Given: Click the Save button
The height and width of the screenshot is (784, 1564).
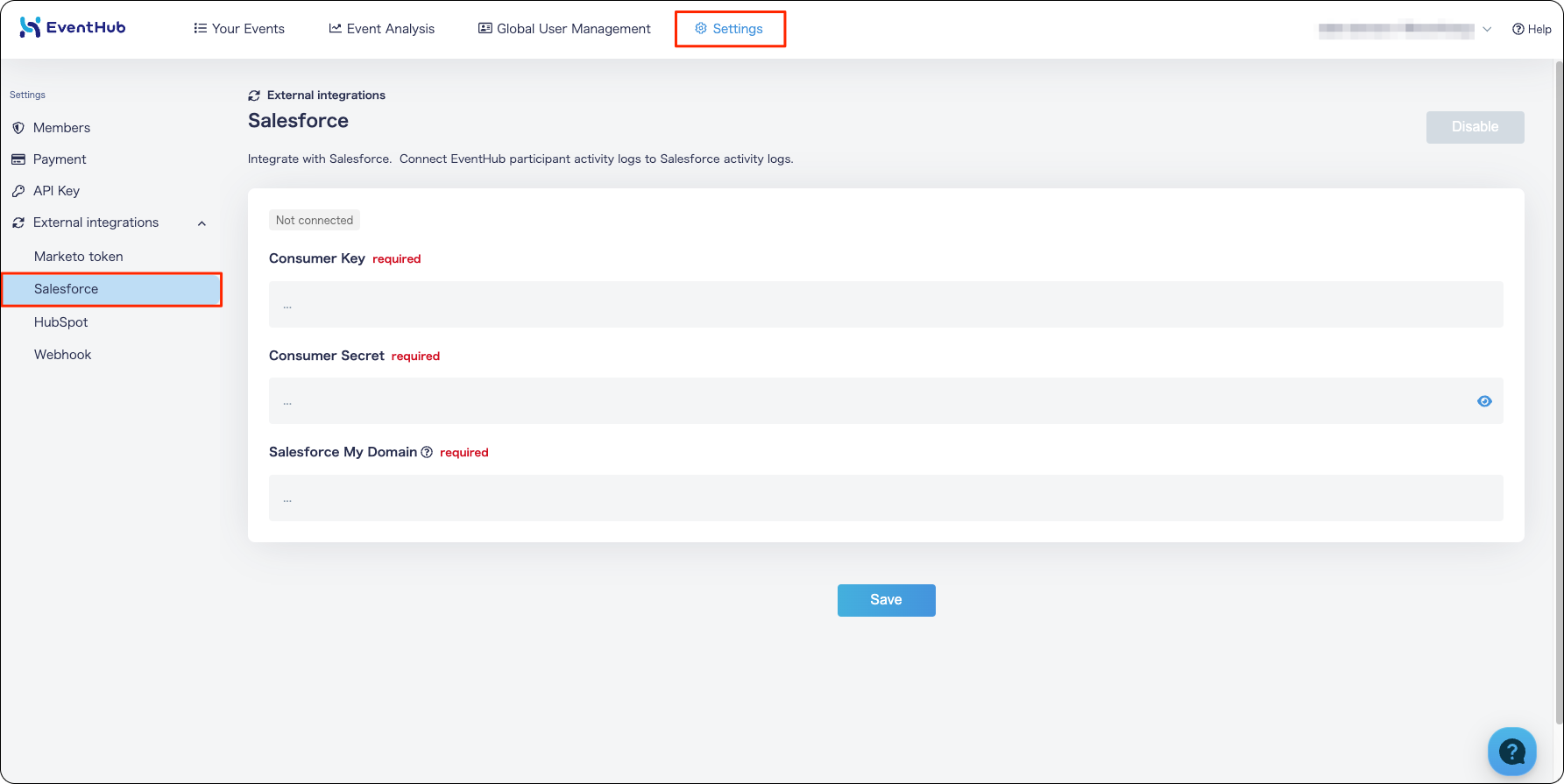Looking at the screenshot, I should [x=886, y=600].
